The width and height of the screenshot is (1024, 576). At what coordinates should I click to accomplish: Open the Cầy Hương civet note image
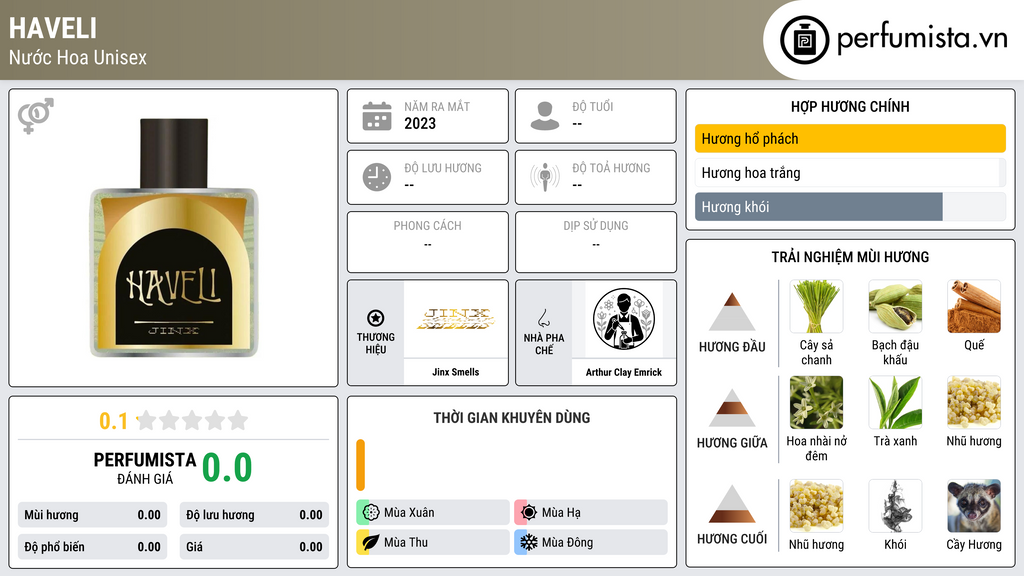[x=974, y=506]
